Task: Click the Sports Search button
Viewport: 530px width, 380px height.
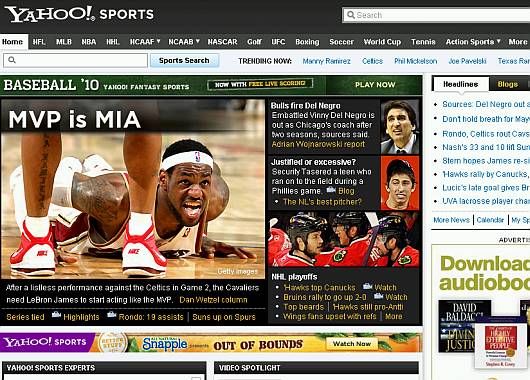Action: (x=184, y=61)
